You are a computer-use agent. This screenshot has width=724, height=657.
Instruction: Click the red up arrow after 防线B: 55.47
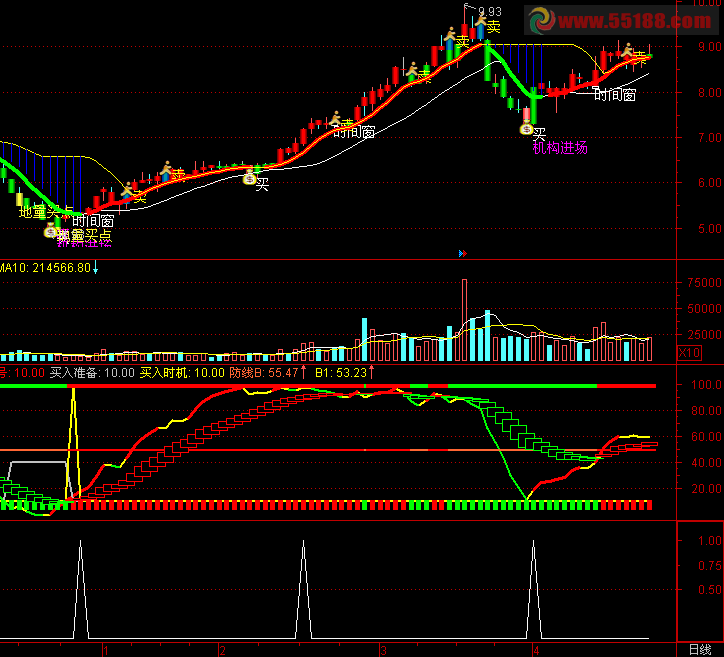coord(303,372)
